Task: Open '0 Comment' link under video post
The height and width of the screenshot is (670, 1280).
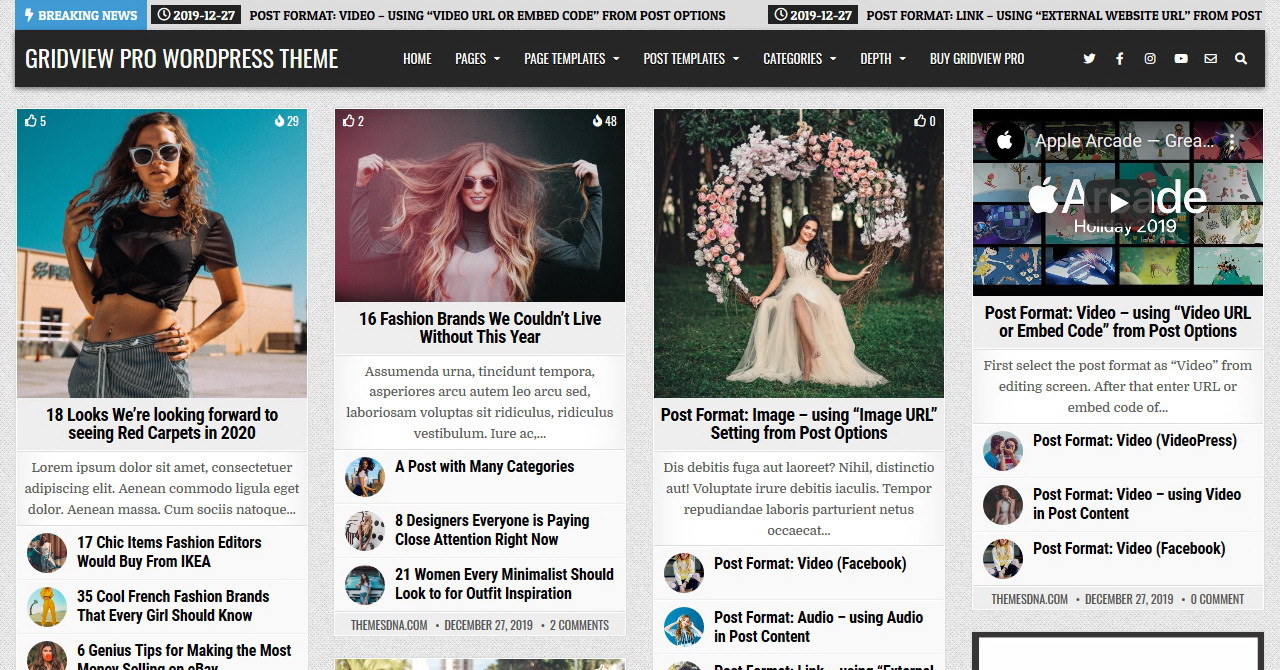Action: (x=1217, y=599)
